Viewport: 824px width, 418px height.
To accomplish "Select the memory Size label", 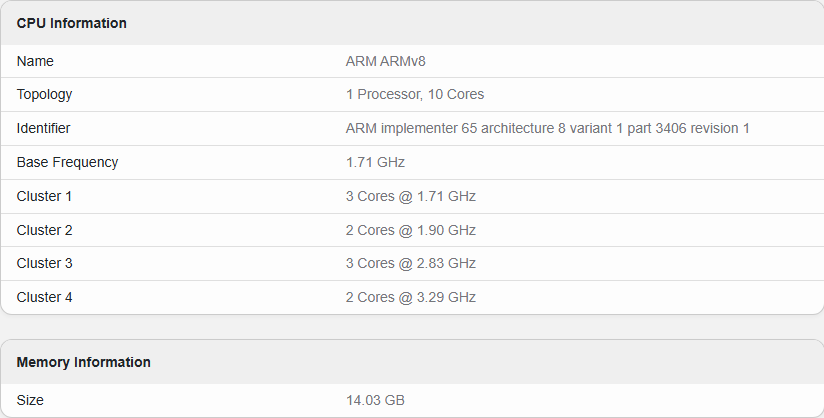I will [x=30, y=400].
